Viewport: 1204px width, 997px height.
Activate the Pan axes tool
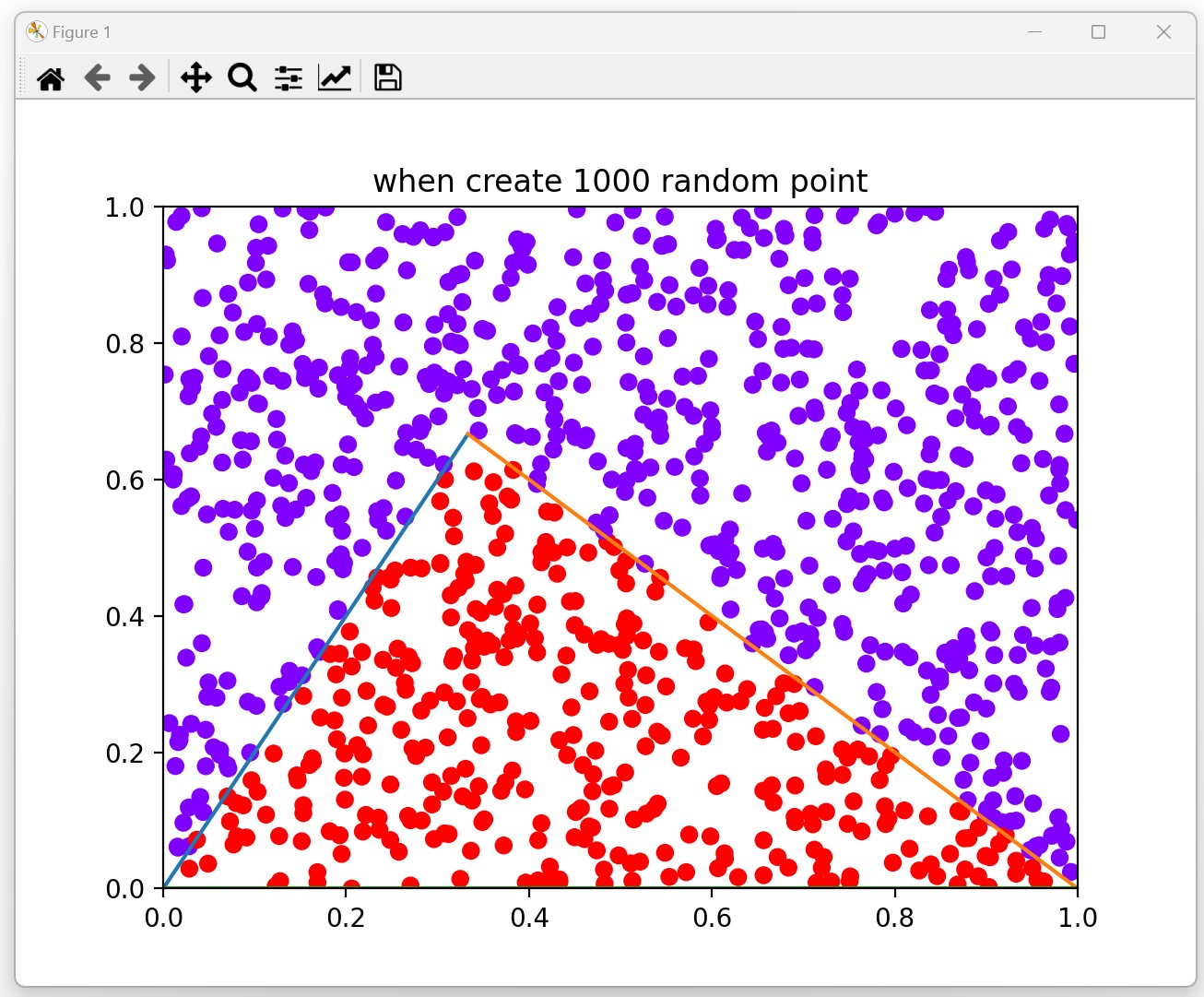coord(195,78)
